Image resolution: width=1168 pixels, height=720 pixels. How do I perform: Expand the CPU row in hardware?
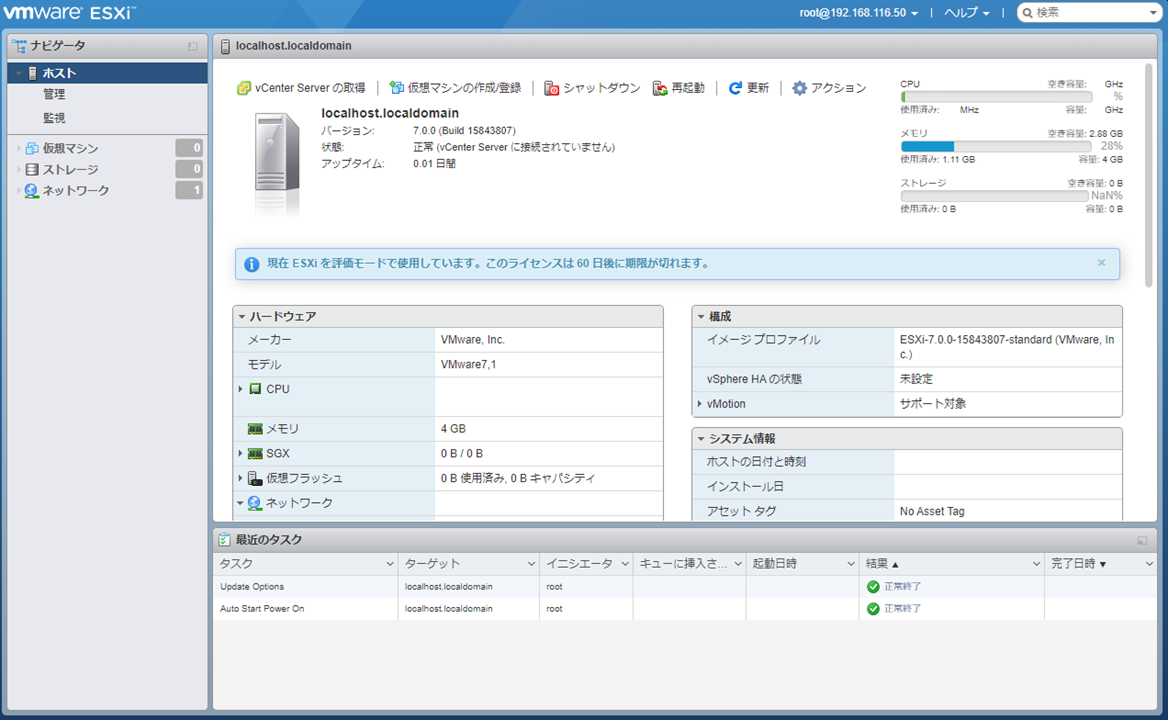coord(241,389)
